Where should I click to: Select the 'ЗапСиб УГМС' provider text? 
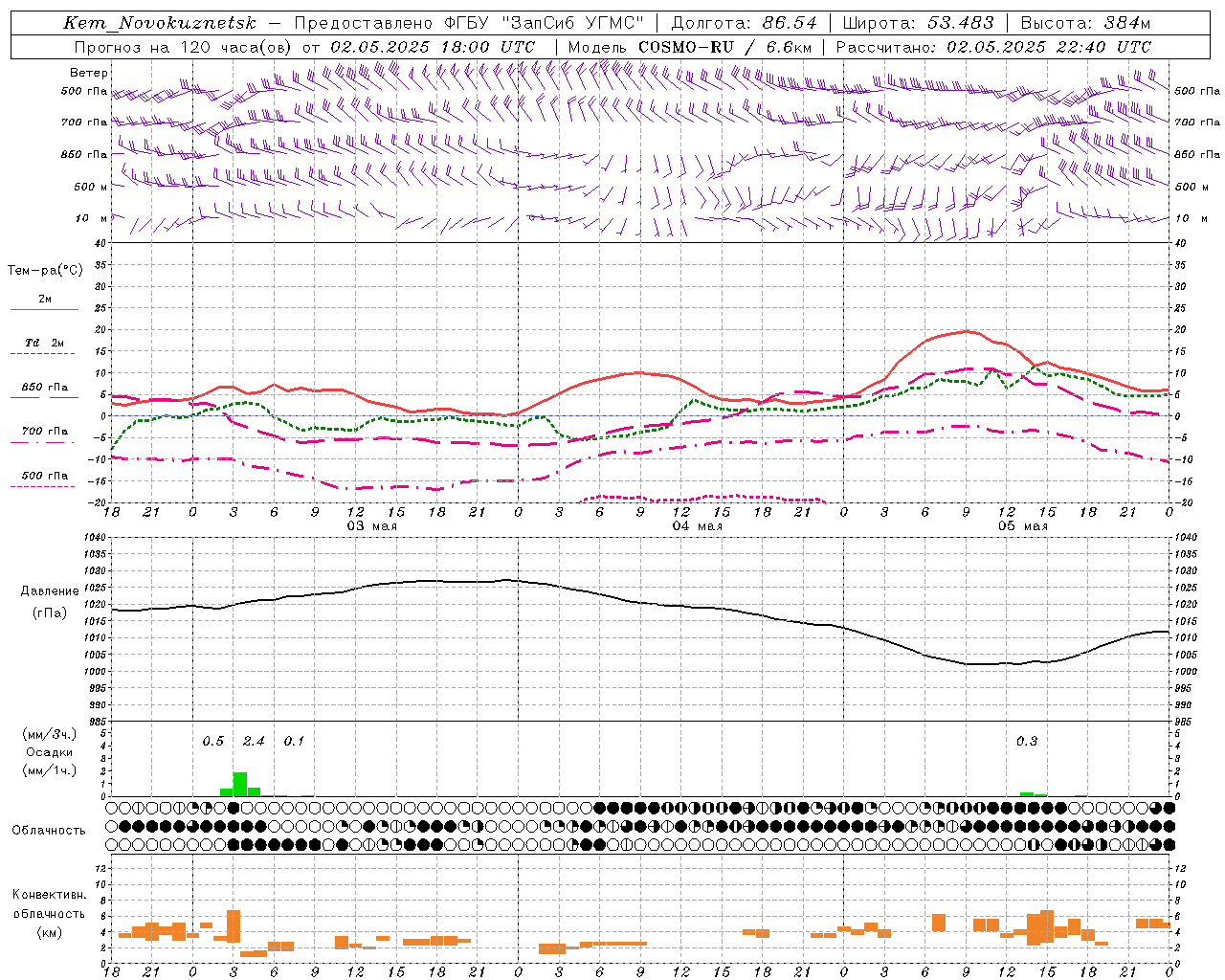pyautogui.click(x=573, y=23)
